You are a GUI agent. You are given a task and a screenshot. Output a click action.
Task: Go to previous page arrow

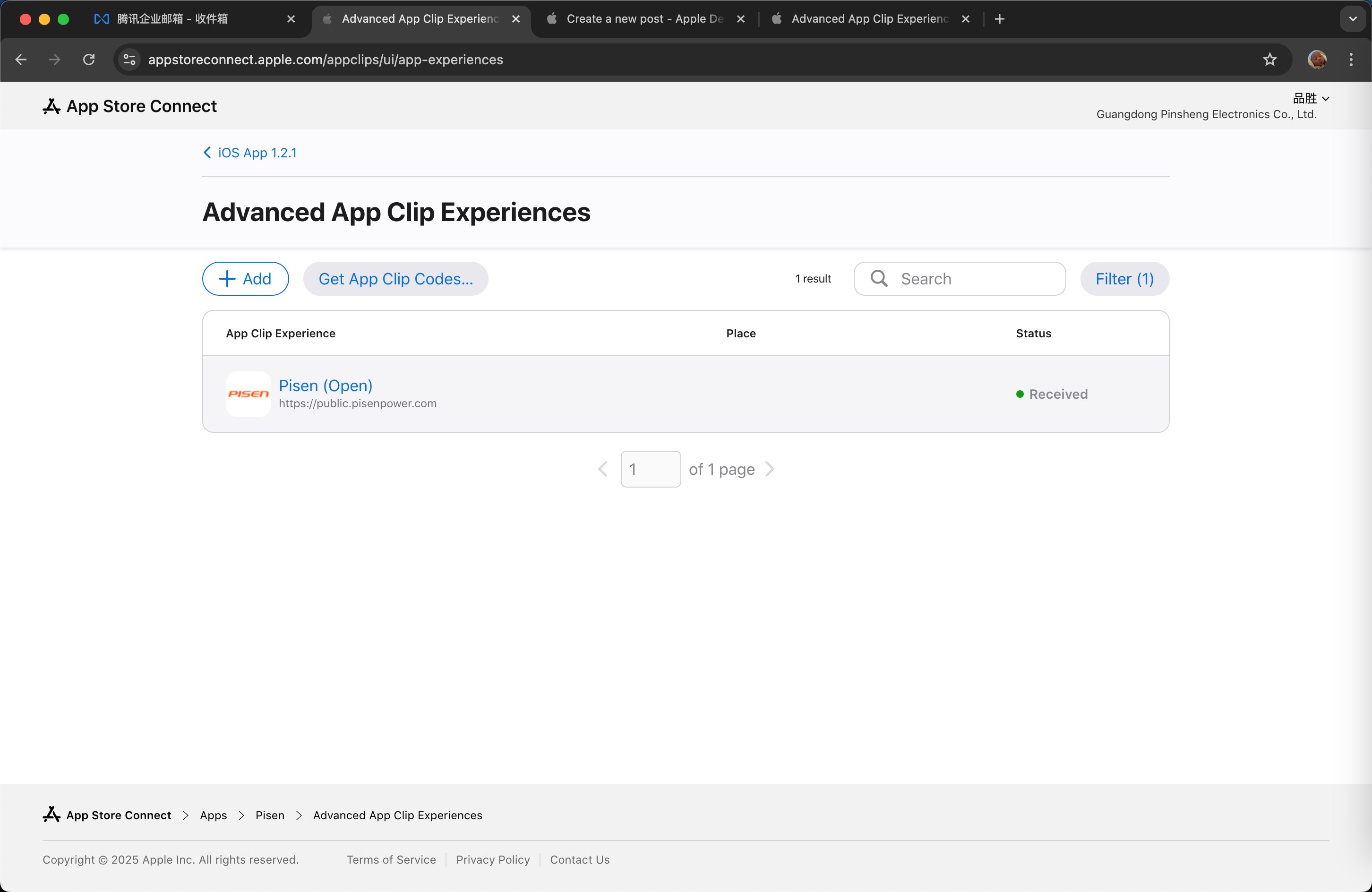603,469
